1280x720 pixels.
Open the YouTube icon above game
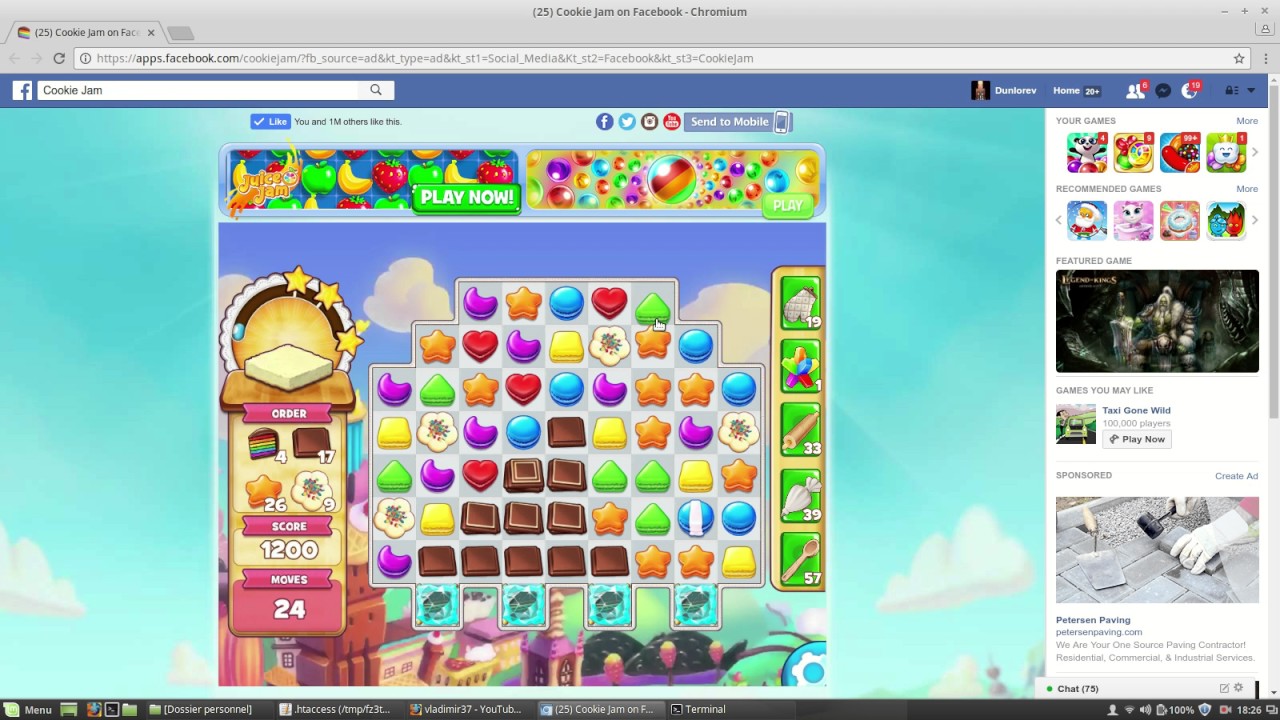672,122
